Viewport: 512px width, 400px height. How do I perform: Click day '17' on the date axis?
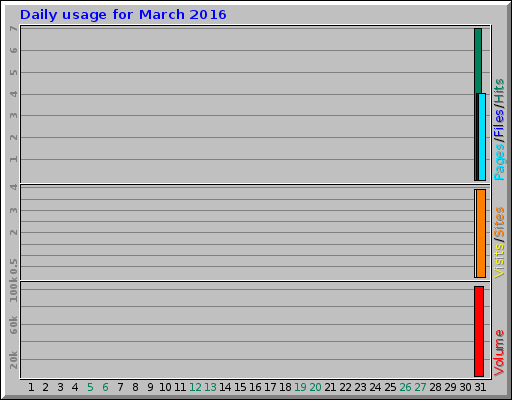[x=270, y=387]
